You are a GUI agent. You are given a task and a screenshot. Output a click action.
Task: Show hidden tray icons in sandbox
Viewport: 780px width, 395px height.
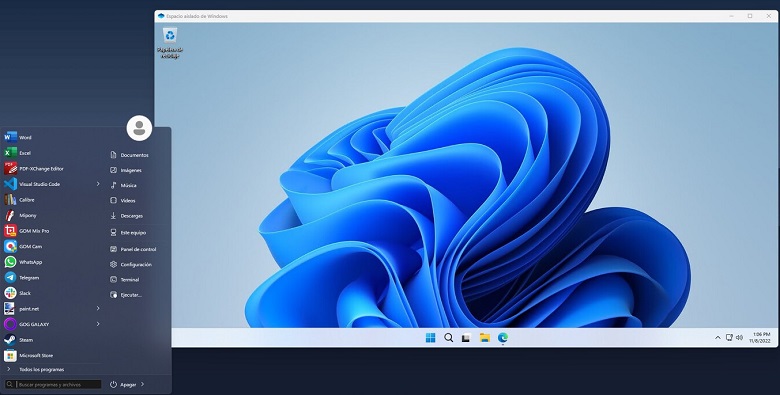pos(717,338)
